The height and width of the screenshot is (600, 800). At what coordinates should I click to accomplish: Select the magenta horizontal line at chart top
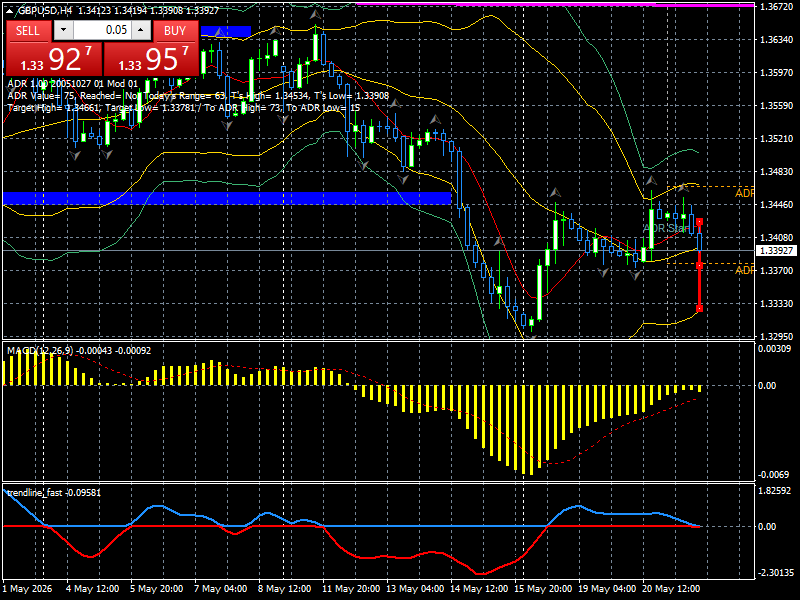[x=555, y=5]
